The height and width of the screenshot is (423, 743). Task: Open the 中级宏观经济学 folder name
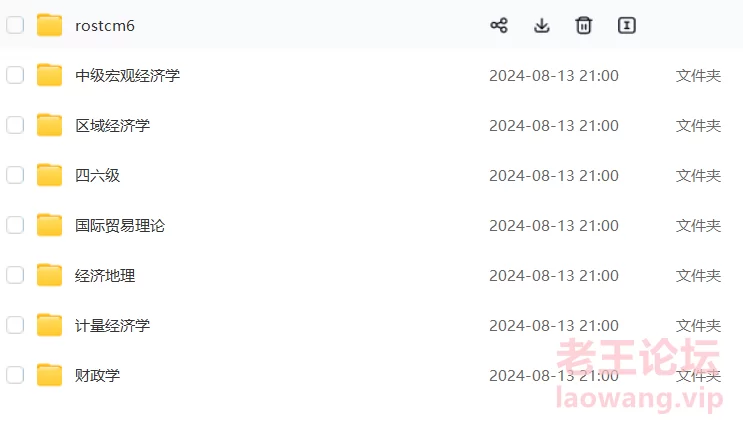tap(127, 75)
